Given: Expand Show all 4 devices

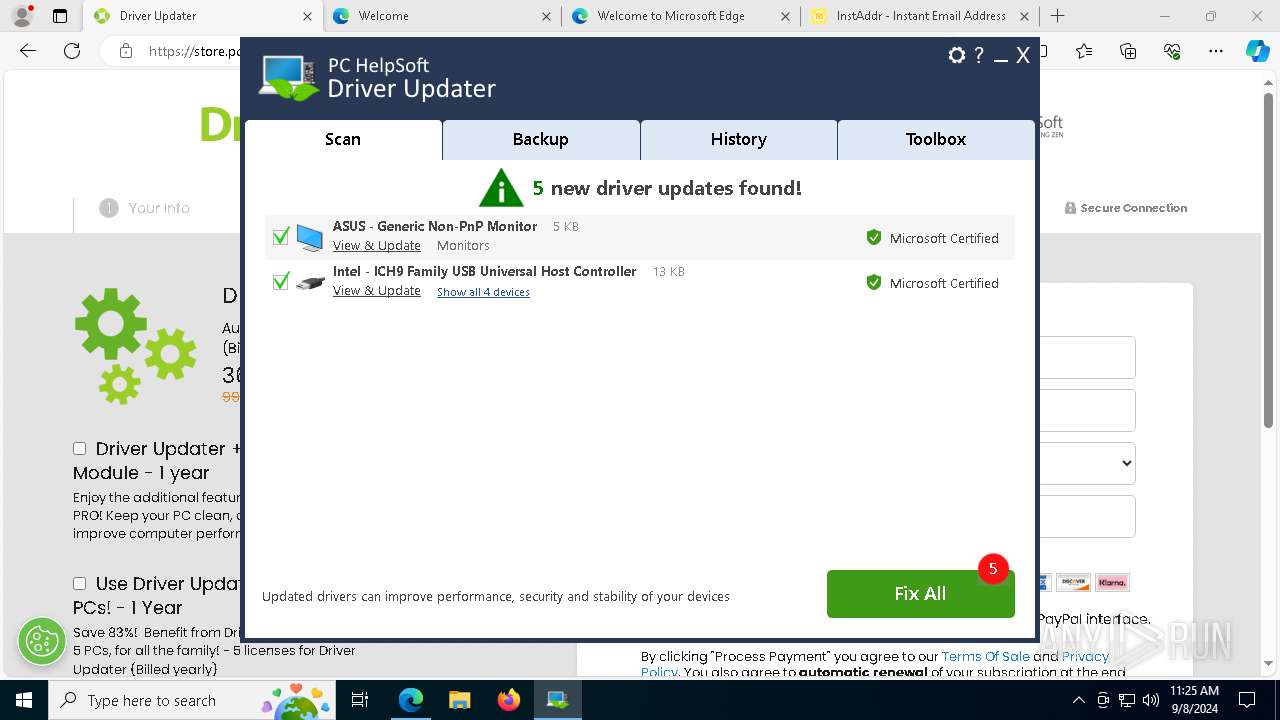Looking at the screenshot, I should click(483, 292).
